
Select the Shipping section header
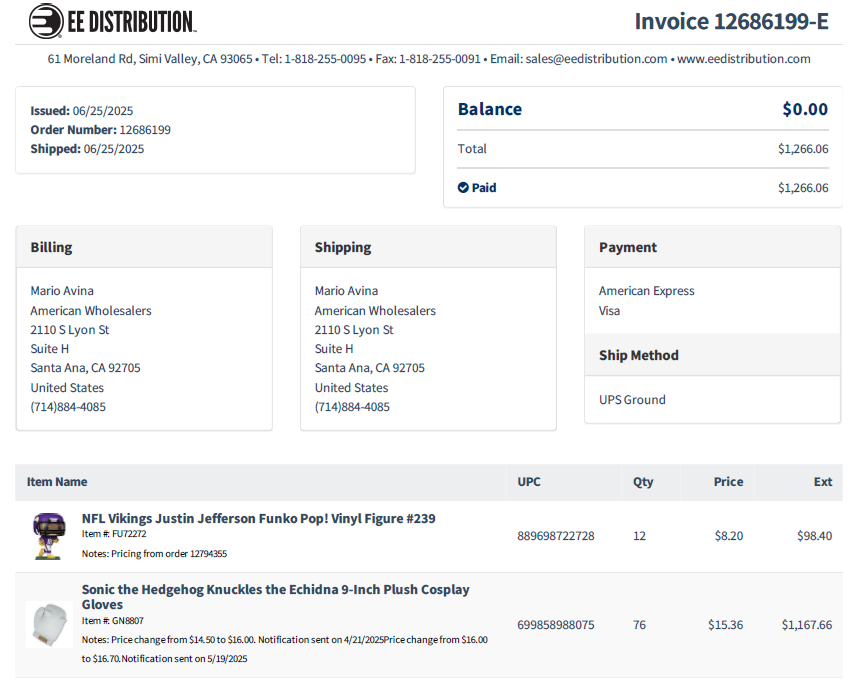coord(343,247)
